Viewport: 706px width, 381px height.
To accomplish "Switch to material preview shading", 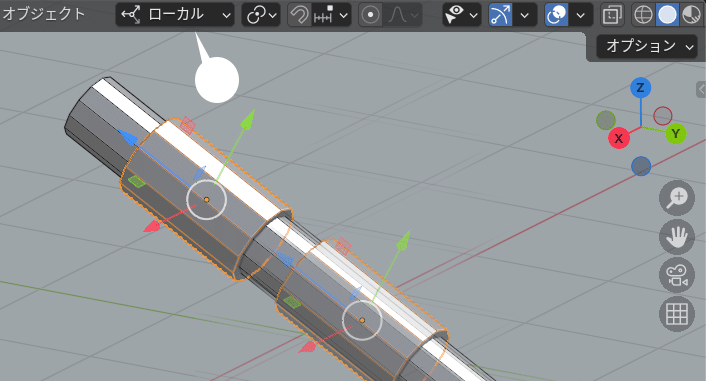I will 691,15.
